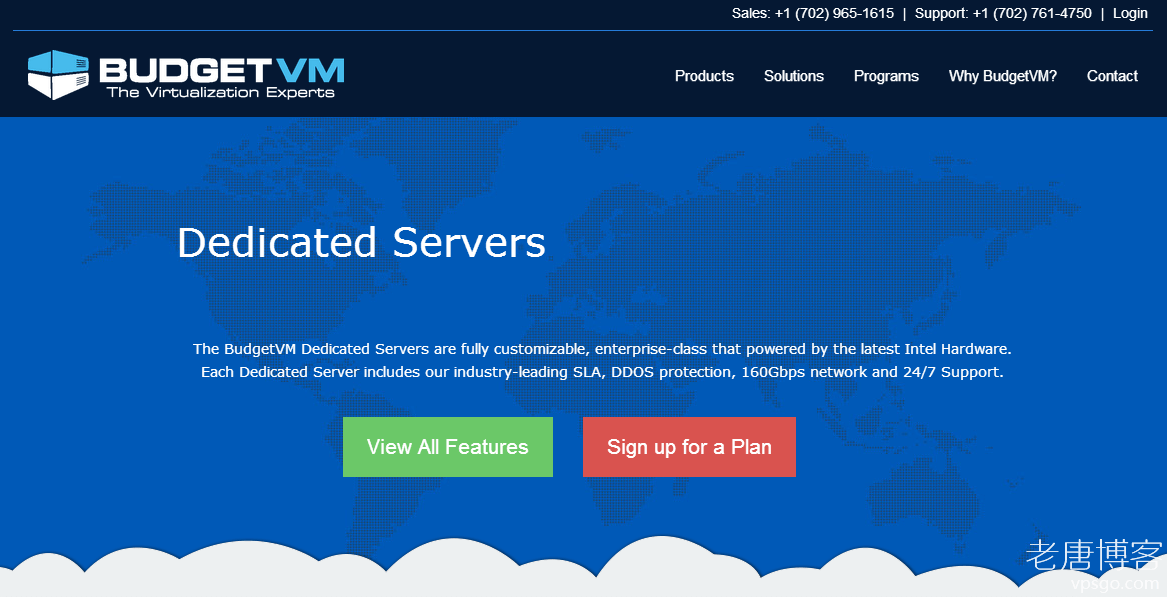Click the Sales phone number +1 (702) 965-1615

[834, 13]
